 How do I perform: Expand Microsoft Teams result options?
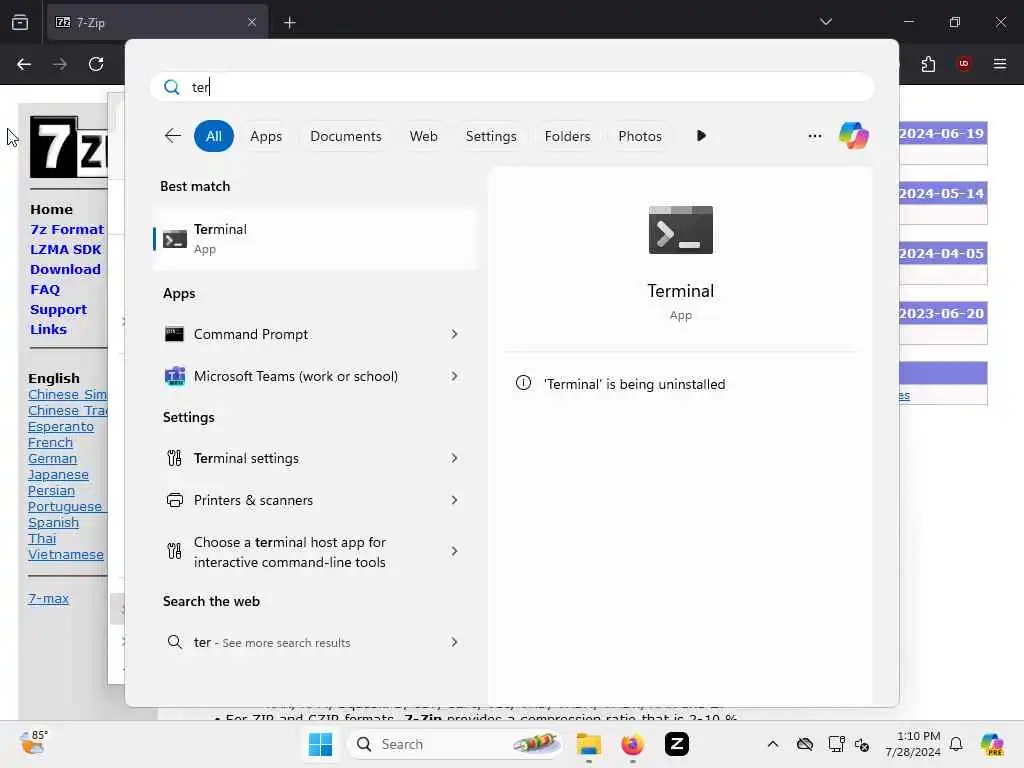pos(455,376)
